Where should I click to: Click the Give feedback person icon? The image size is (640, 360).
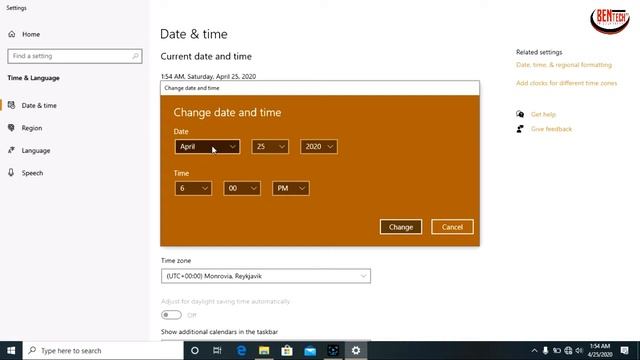coord(520,129)
